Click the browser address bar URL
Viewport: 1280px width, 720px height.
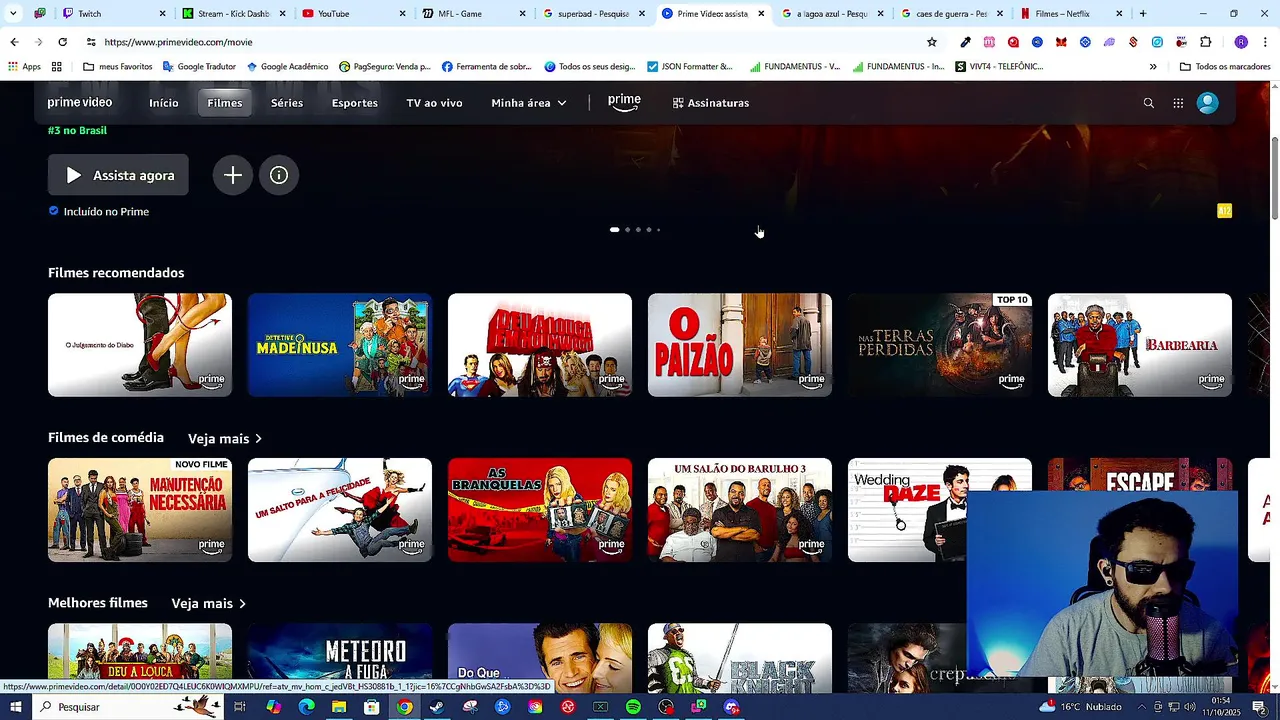coord(178,42)
